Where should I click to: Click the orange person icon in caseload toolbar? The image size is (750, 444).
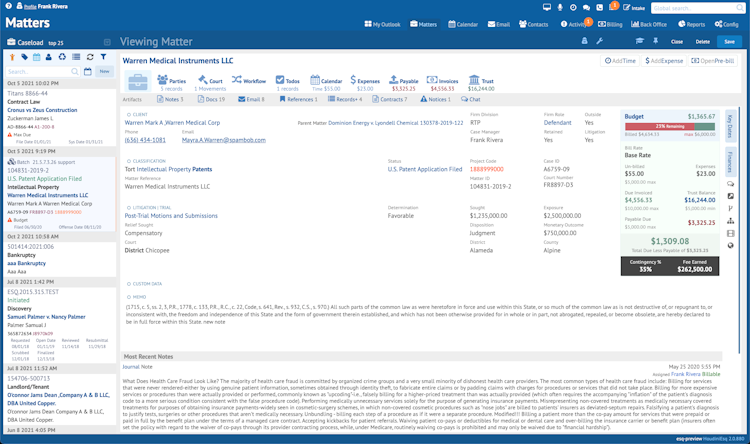click(12, 57)
